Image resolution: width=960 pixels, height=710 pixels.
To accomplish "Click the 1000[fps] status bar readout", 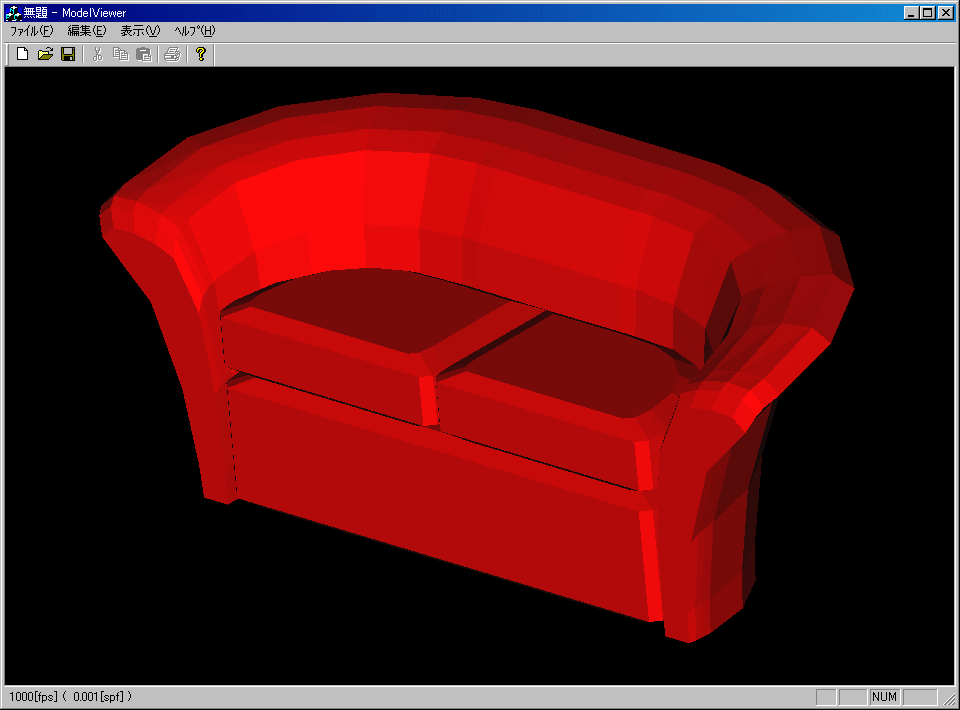I will [x=70, y=697].
